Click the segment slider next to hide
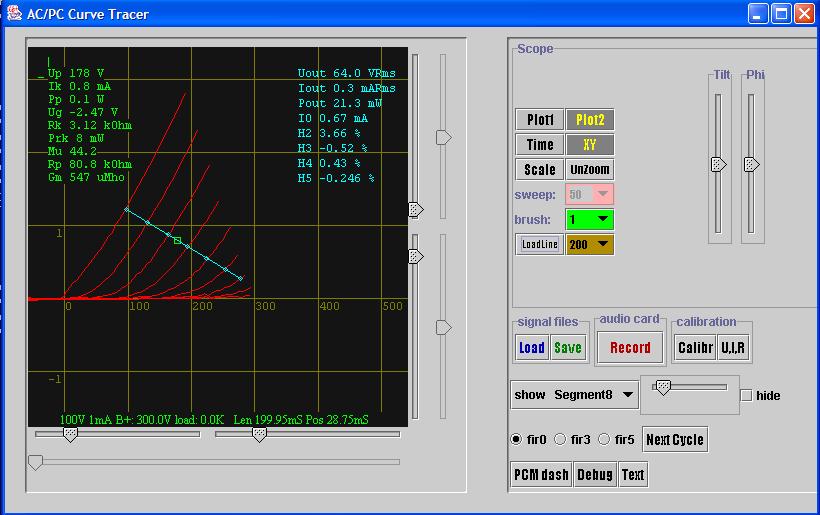Viewport: 820px width, 515px height. [663, 387]
